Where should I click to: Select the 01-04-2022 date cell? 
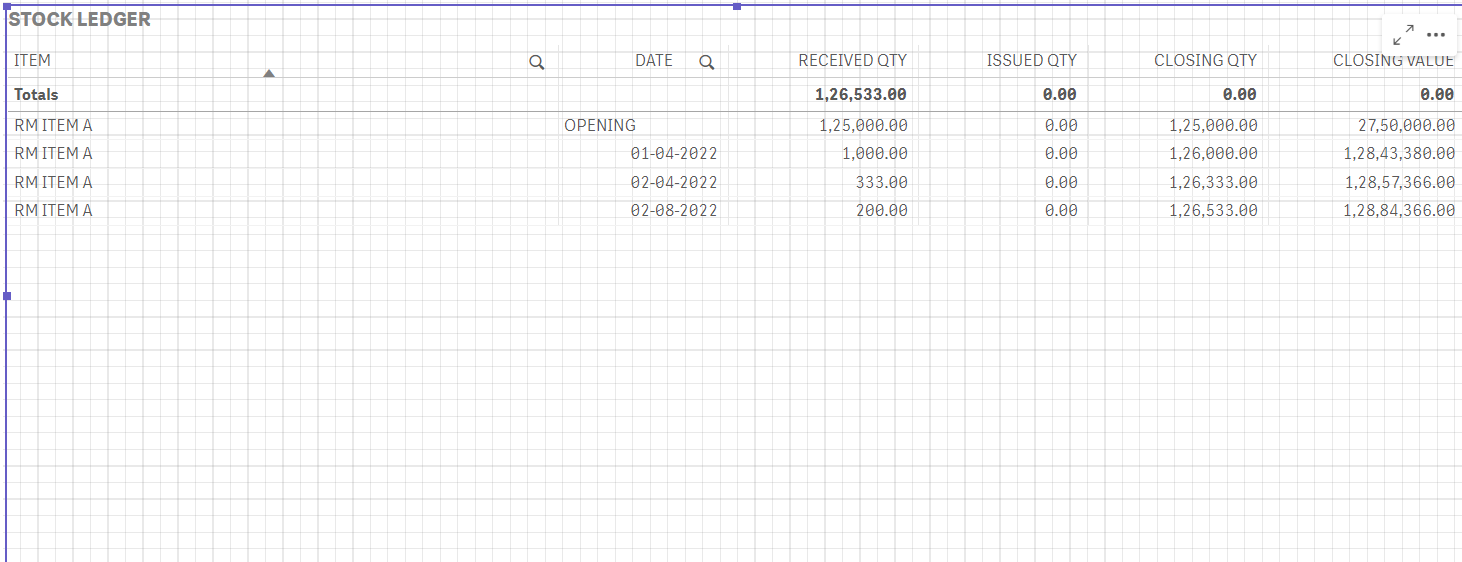pyautogui.click(x=674, y=153)
